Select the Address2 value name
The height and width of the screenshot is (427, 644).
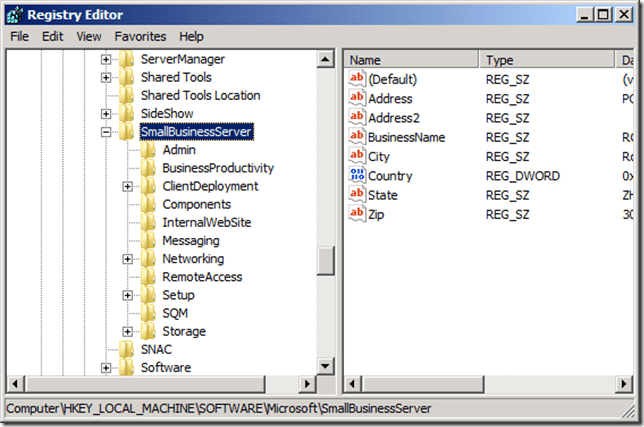tap(394, 118)
